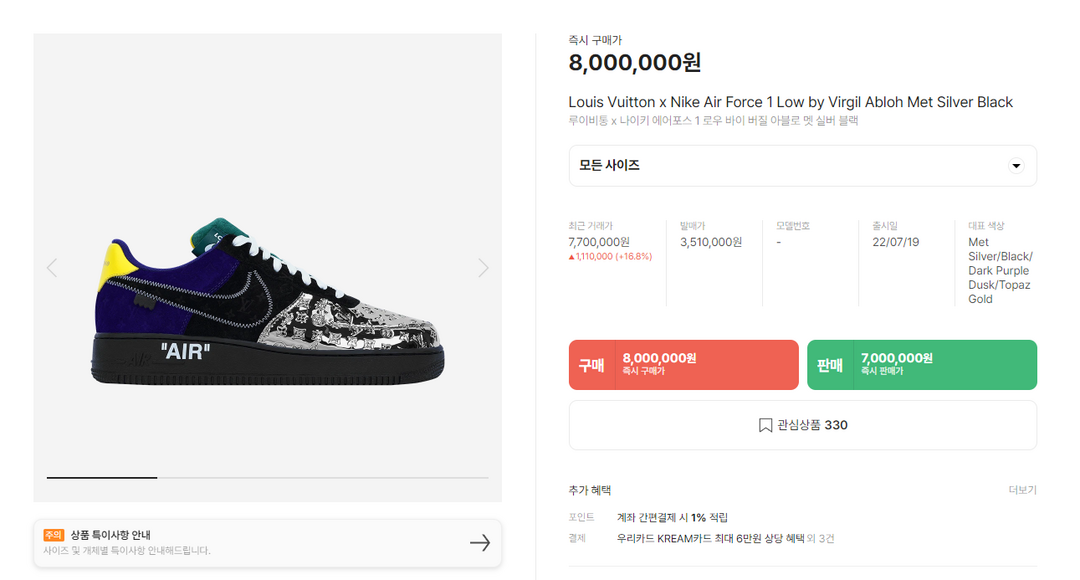The width and height of the screenshot is (1080, 580).
Task: Click the next image right arrow
Action: pyautogui.click(x=483, y=268)
